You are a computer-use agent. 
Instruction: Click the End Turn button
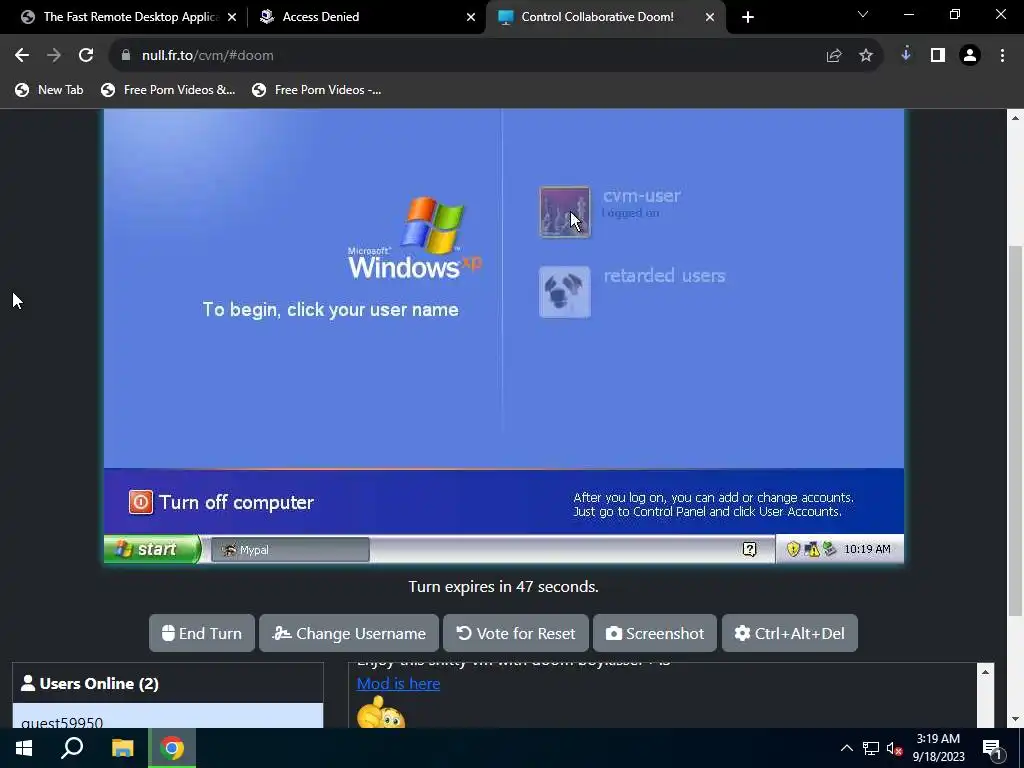(x=202, y=633)
